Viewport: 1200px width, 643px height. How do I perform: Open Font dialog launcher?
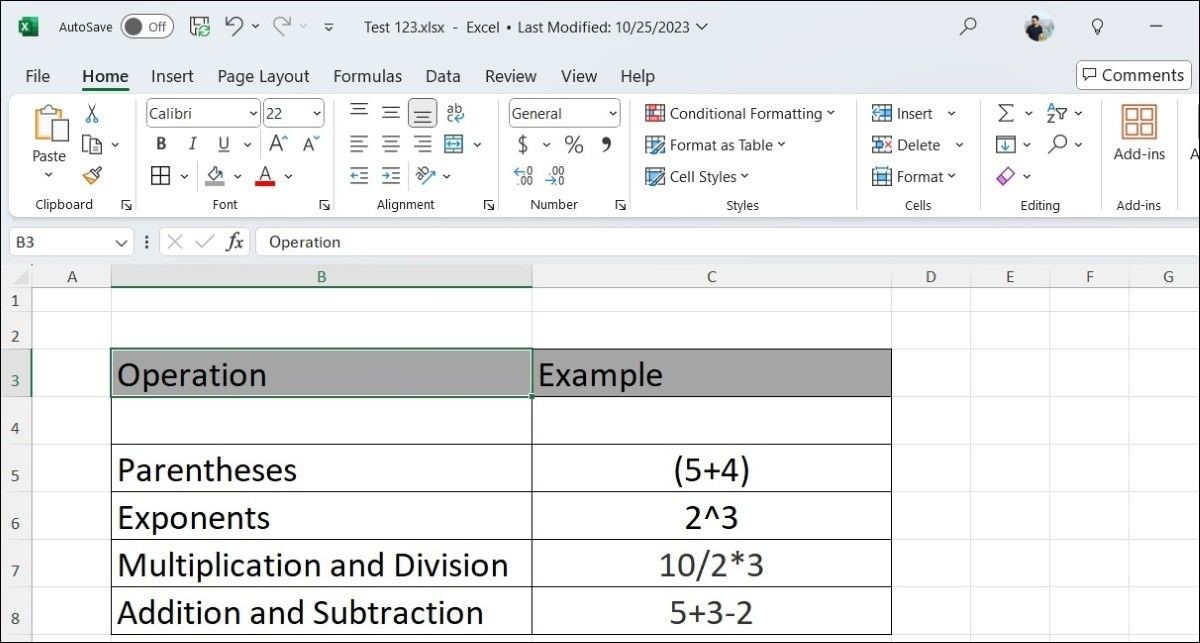[325, 204]
